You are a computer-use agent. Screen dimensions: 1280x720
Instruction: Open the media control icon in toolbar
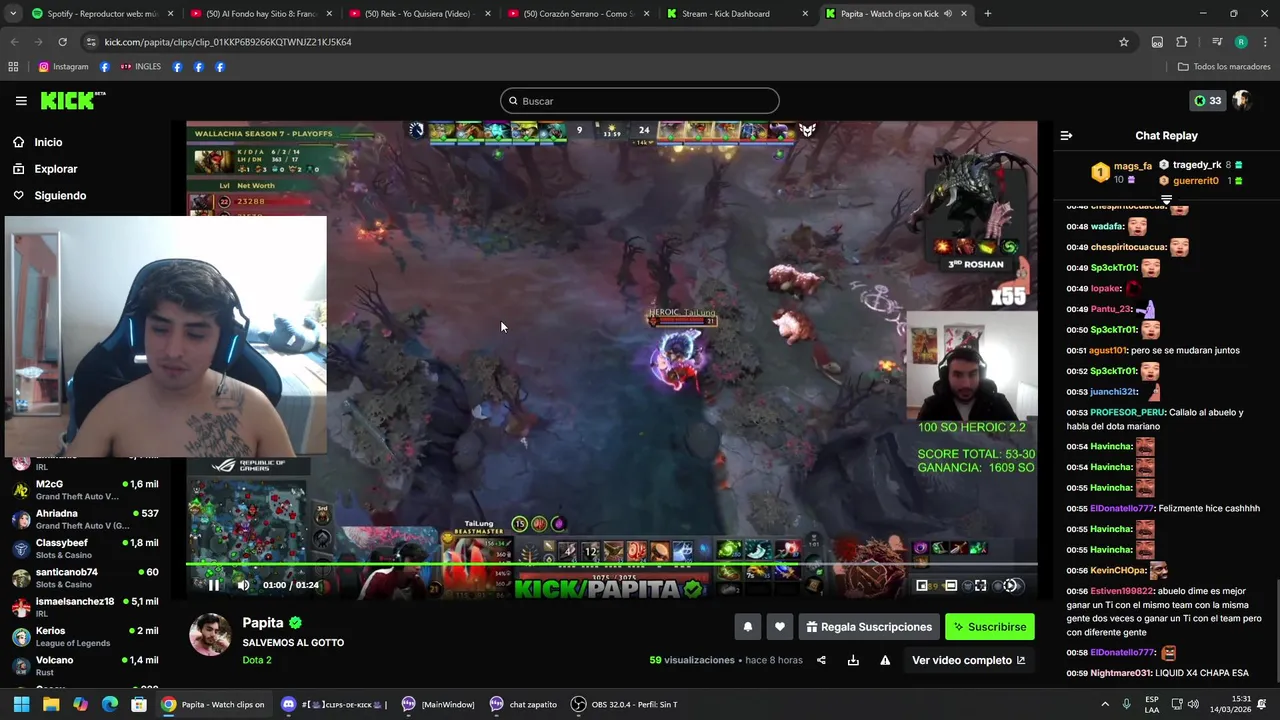click(1217, 42)
